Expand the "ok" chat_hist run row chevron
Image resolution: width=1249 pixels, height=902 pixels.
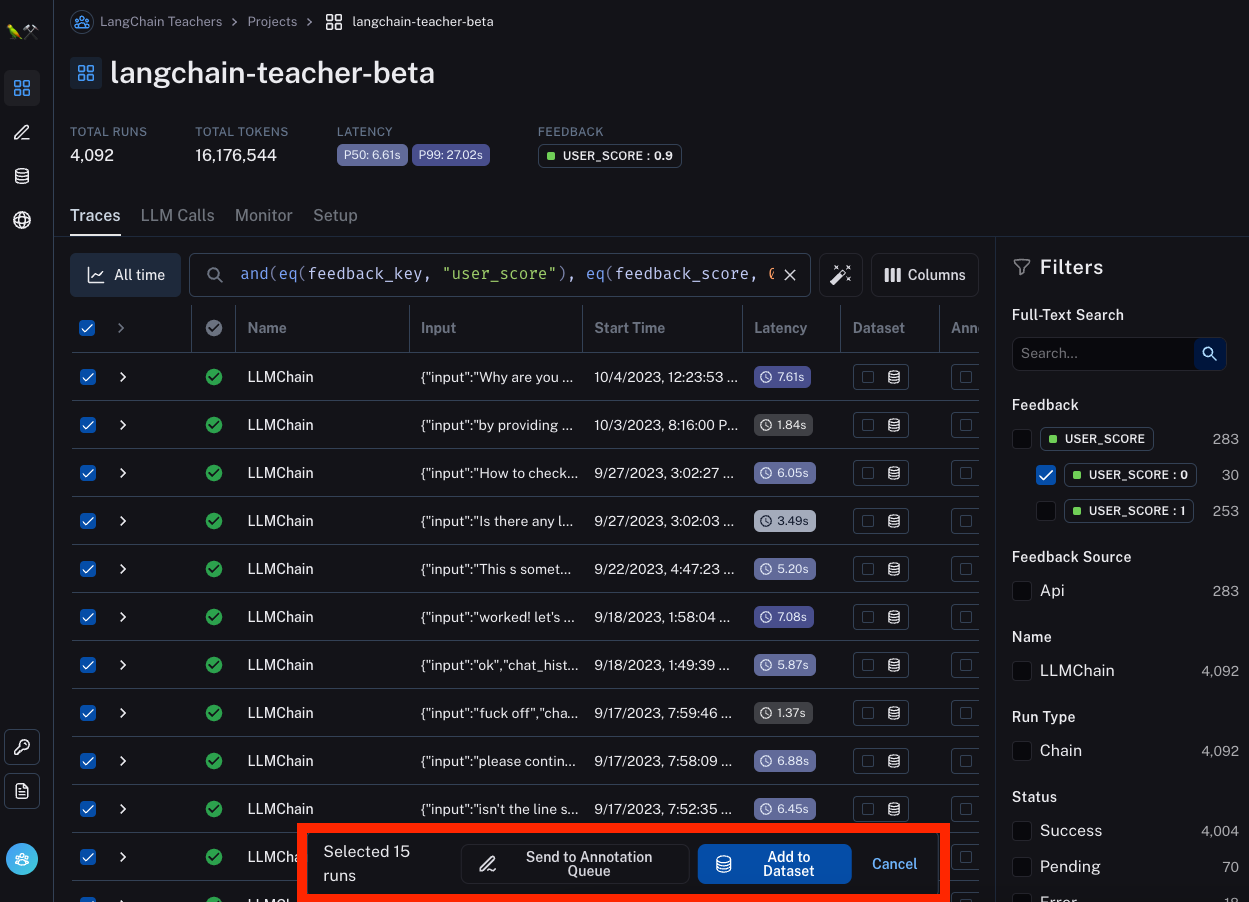click(123, 665)
